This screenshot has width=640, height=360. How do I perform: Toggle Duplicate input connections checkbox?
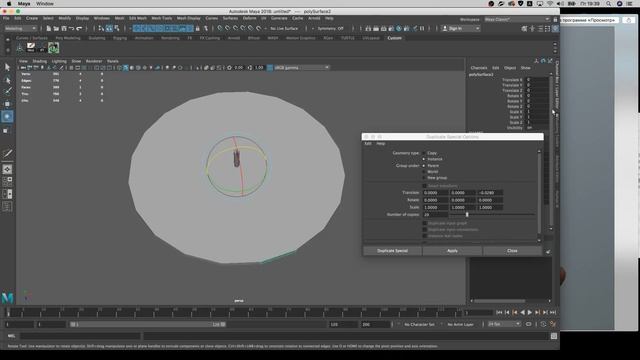click(x=424, y=230)
